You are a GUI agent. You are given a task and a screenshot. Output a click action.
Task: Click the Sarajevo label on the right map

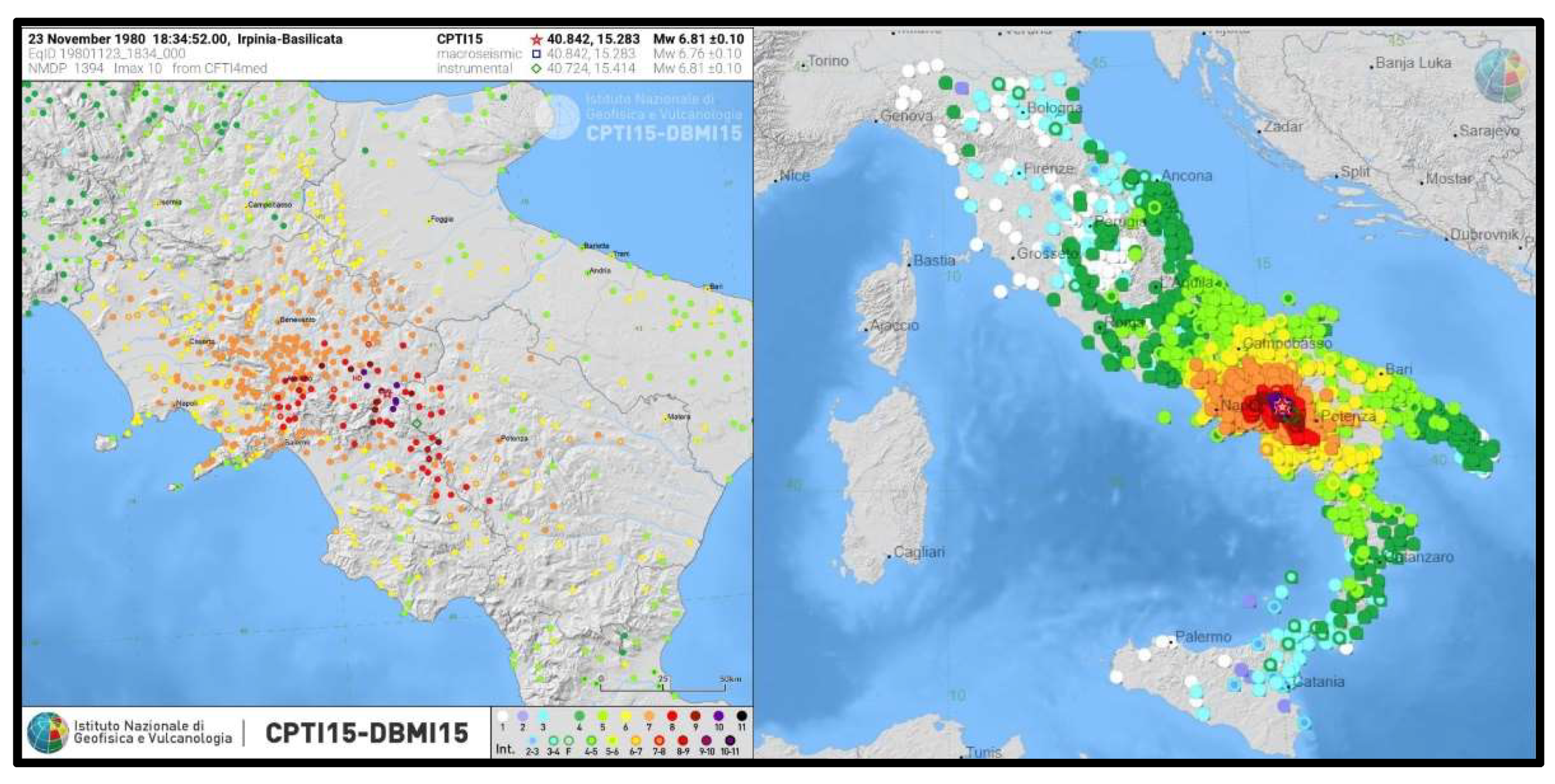1489,130
